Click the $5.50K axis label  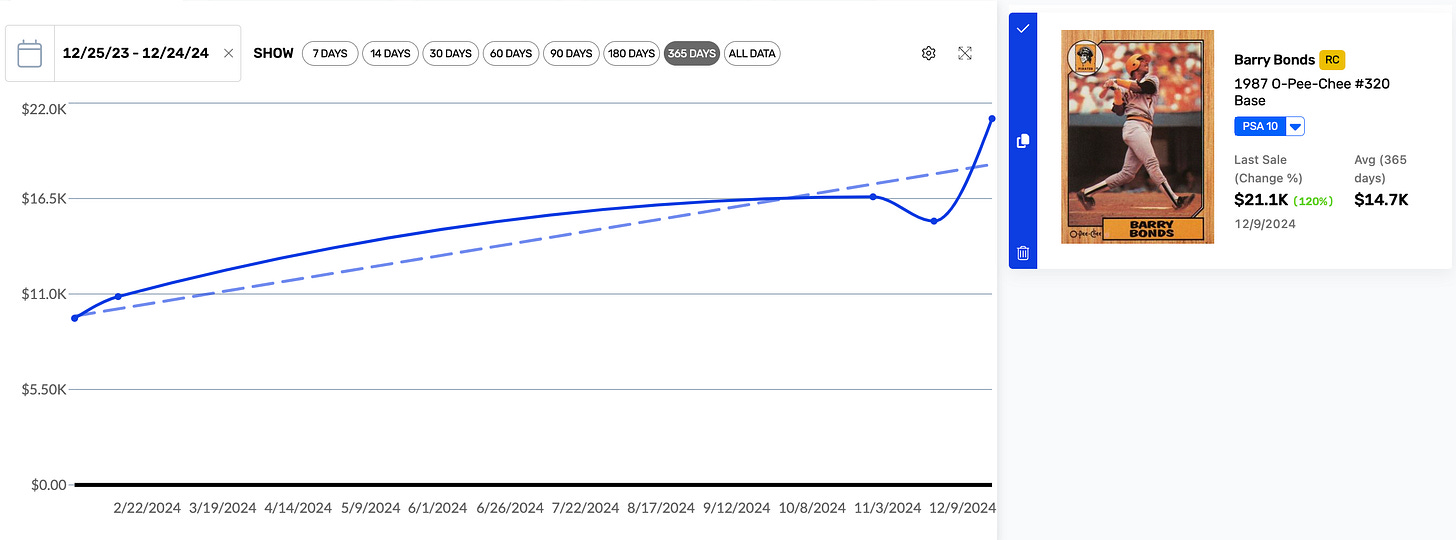44,389
